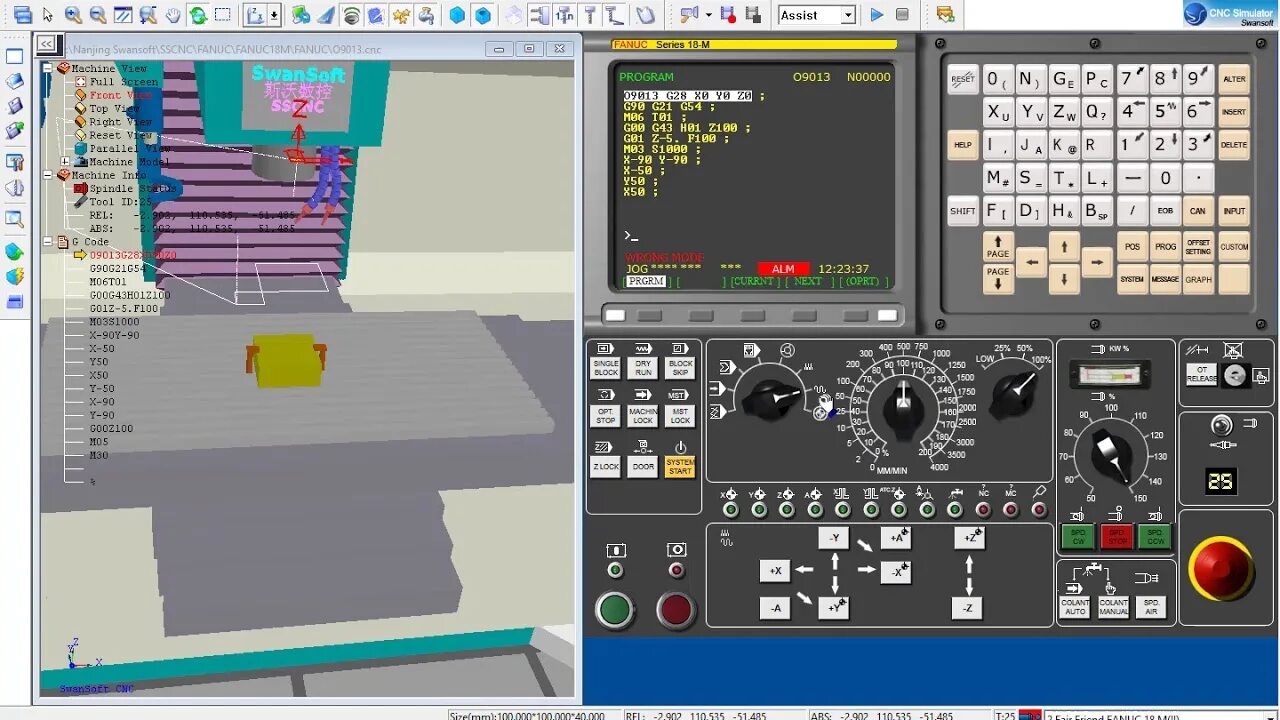Click the red SPD. STOP button
This screenshot has width=1280, height=720.
tap(1116, 537)
